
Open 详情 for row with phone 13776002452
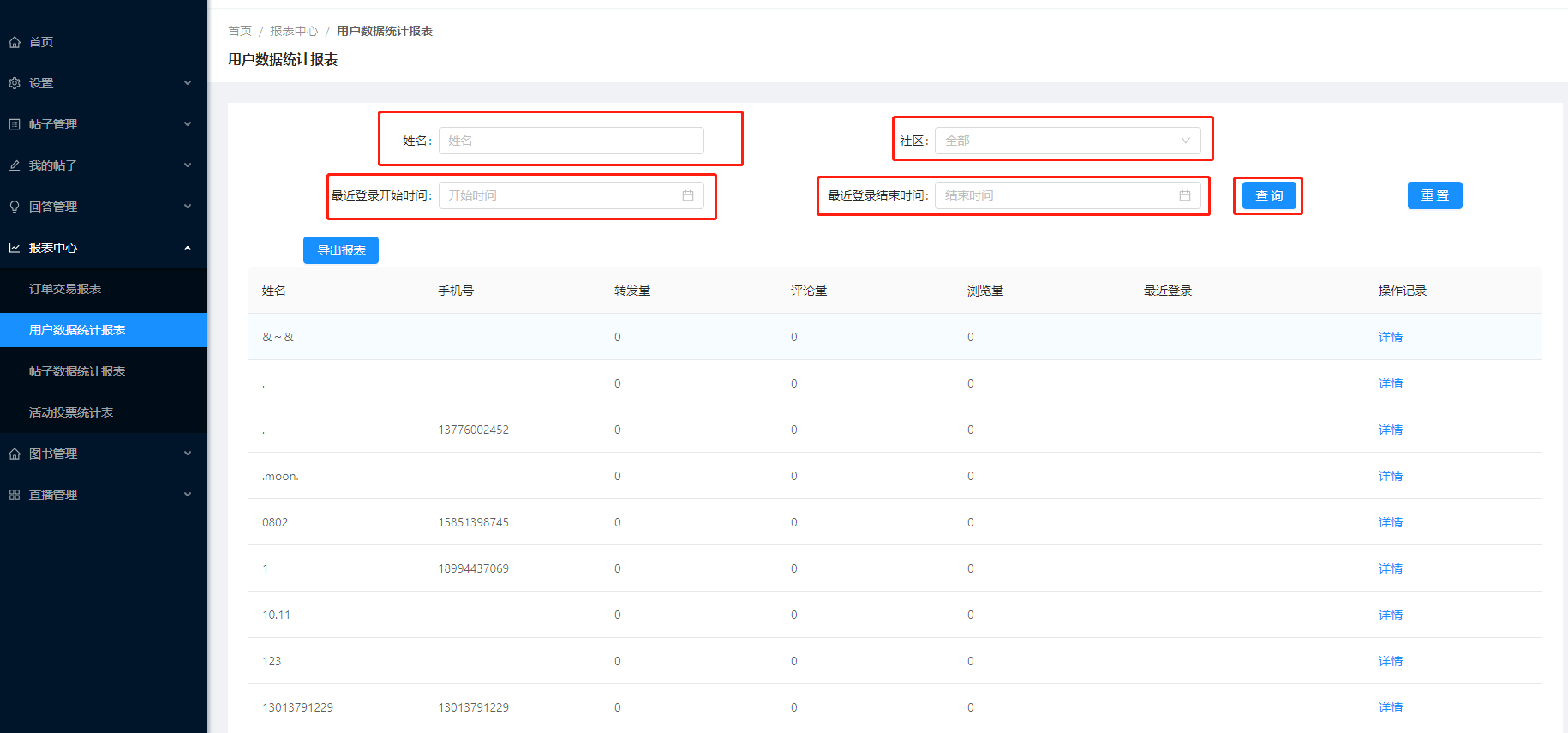click(1391, 430)
